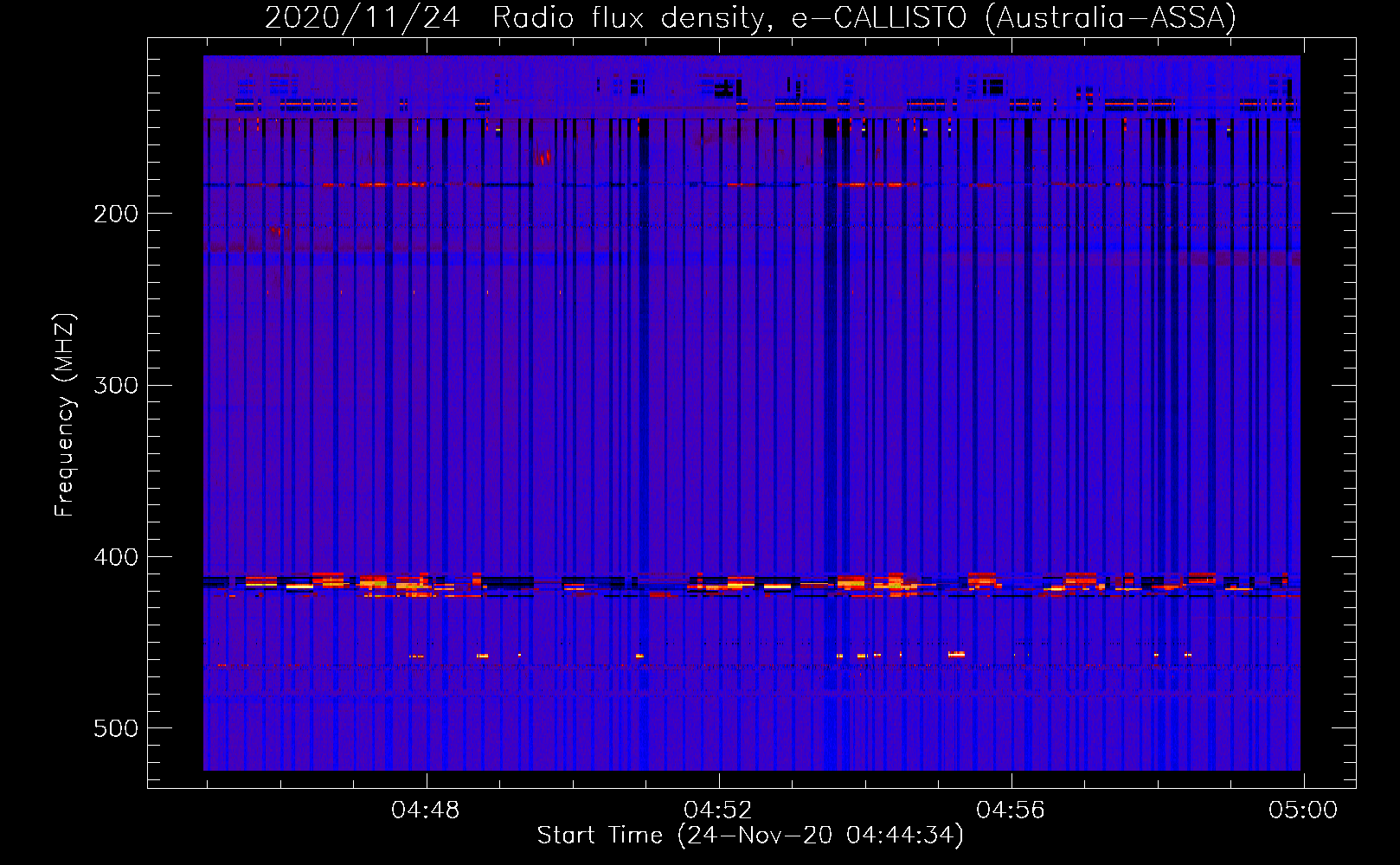1400x865 pixels.
Task: Click the 04:56 time tick label
Action: coord(1011,811)
